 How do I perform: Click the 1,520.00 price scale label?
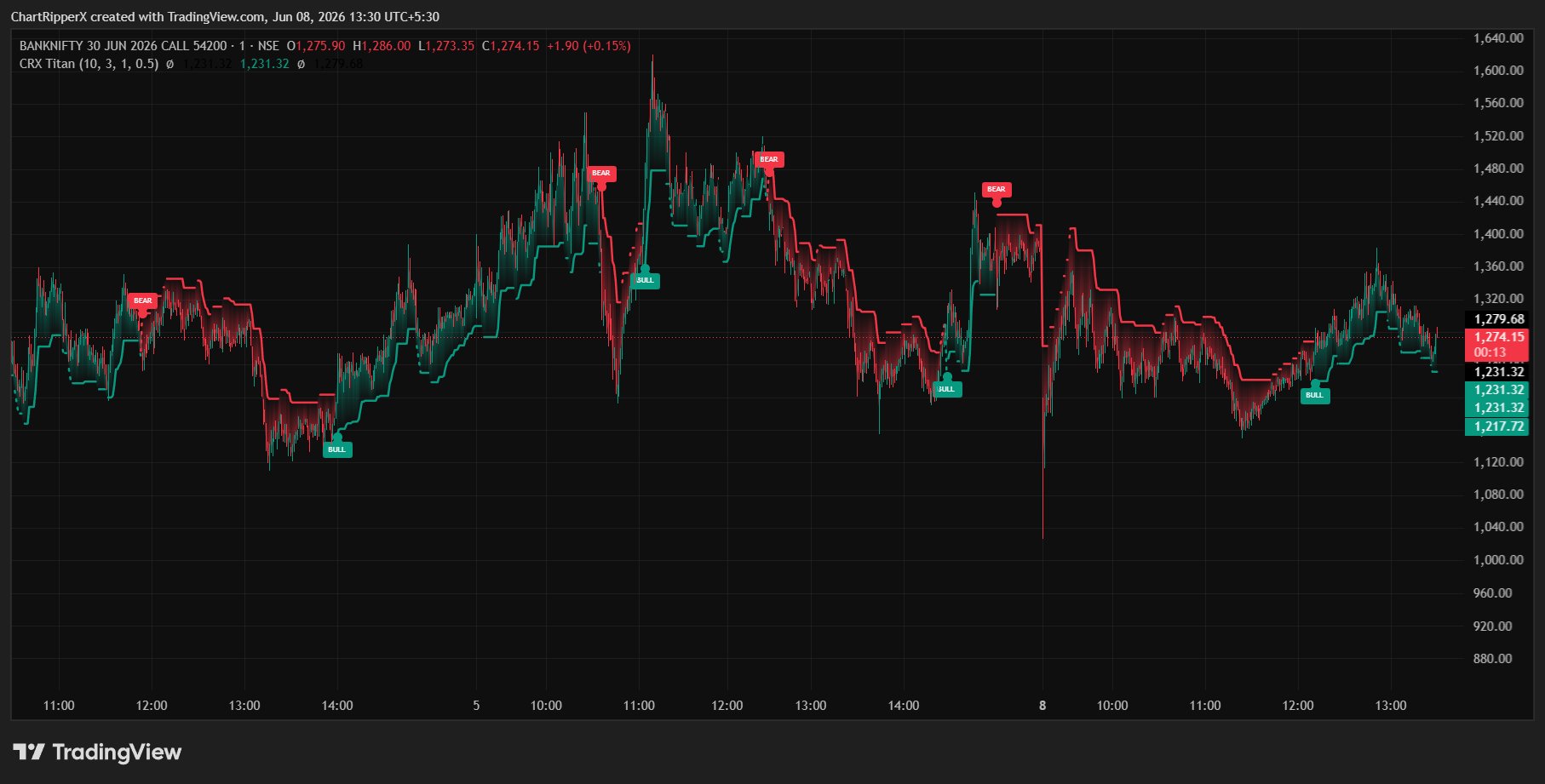click(1498, 136)
